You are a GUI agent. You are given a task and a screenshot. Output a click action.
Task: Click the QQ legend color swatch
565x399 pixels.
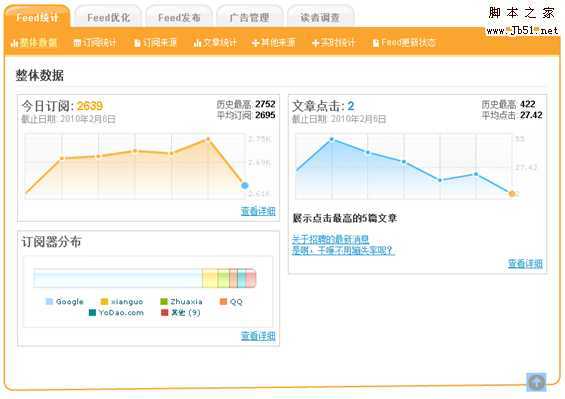click(223, 301)
